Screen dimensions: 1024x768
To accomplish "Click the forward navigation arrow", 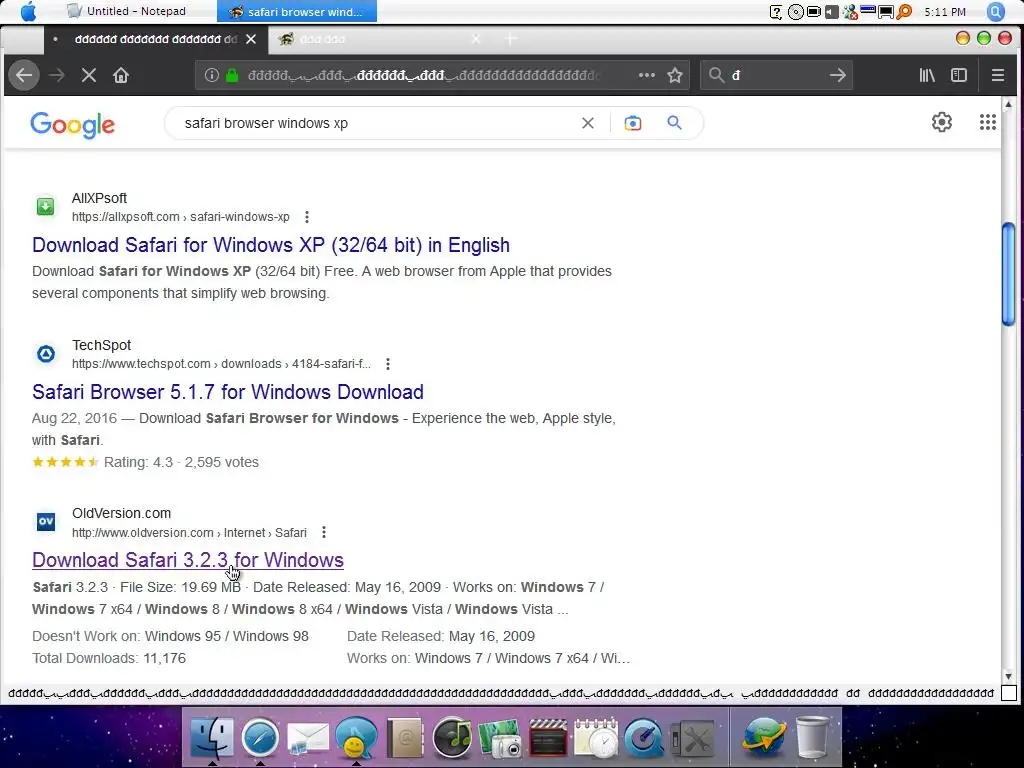I will (x=57, y=75).
